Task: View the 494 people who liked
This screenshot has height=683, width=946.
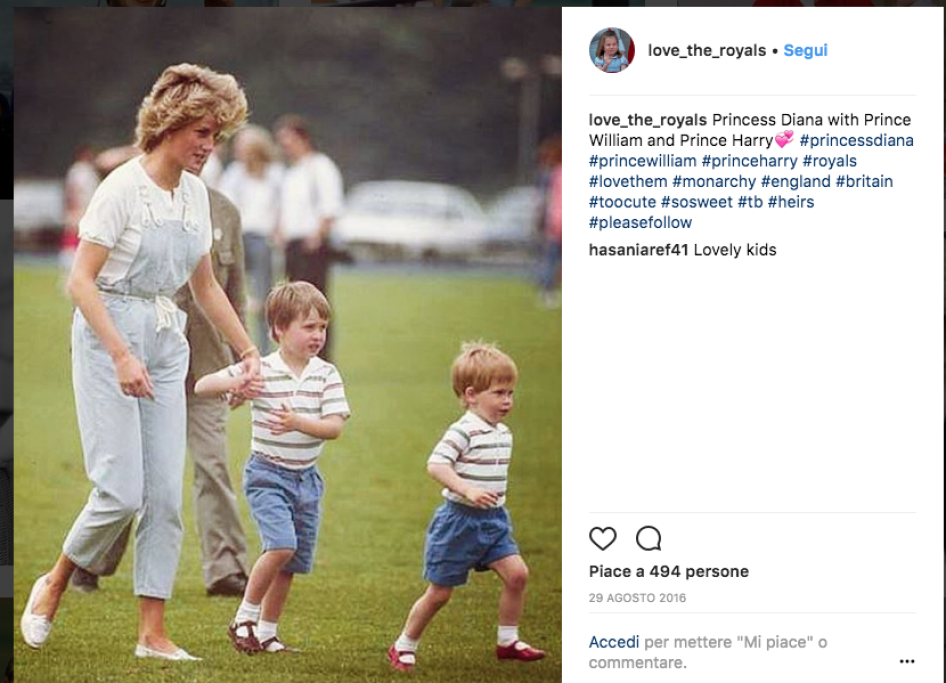Action: coord(668,571)
